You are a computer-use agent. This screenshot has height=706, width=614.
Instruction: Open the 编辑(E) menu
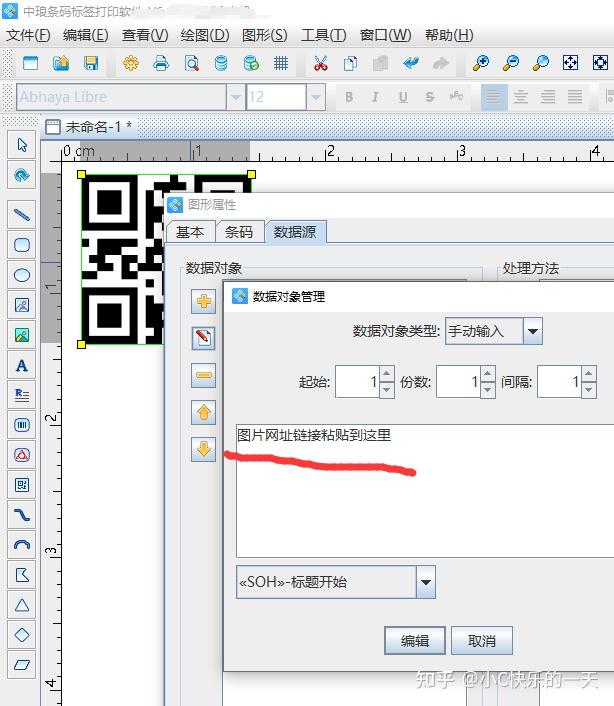(x=86, y=35)
